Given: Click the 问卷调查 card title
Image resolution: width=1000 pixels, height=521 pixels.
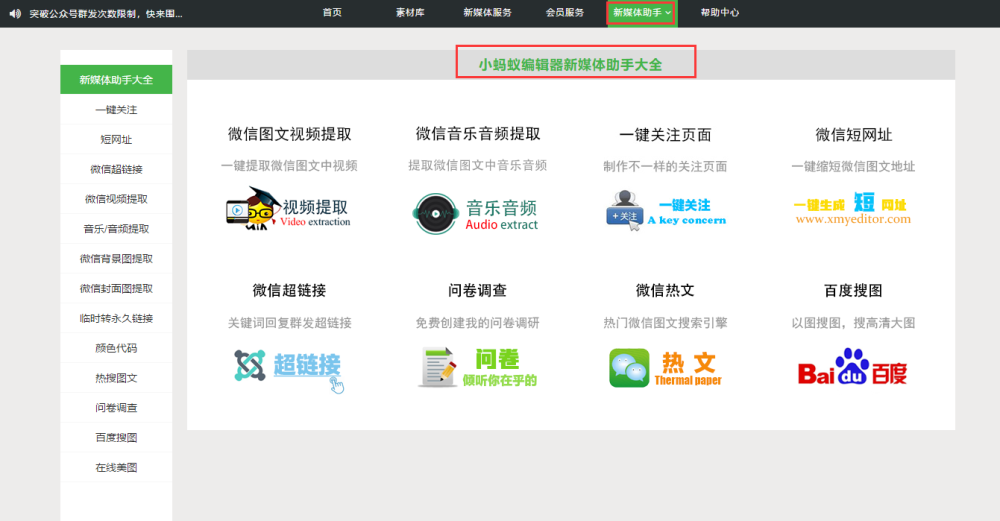Looking at the screenshot, I should (477, 291).
